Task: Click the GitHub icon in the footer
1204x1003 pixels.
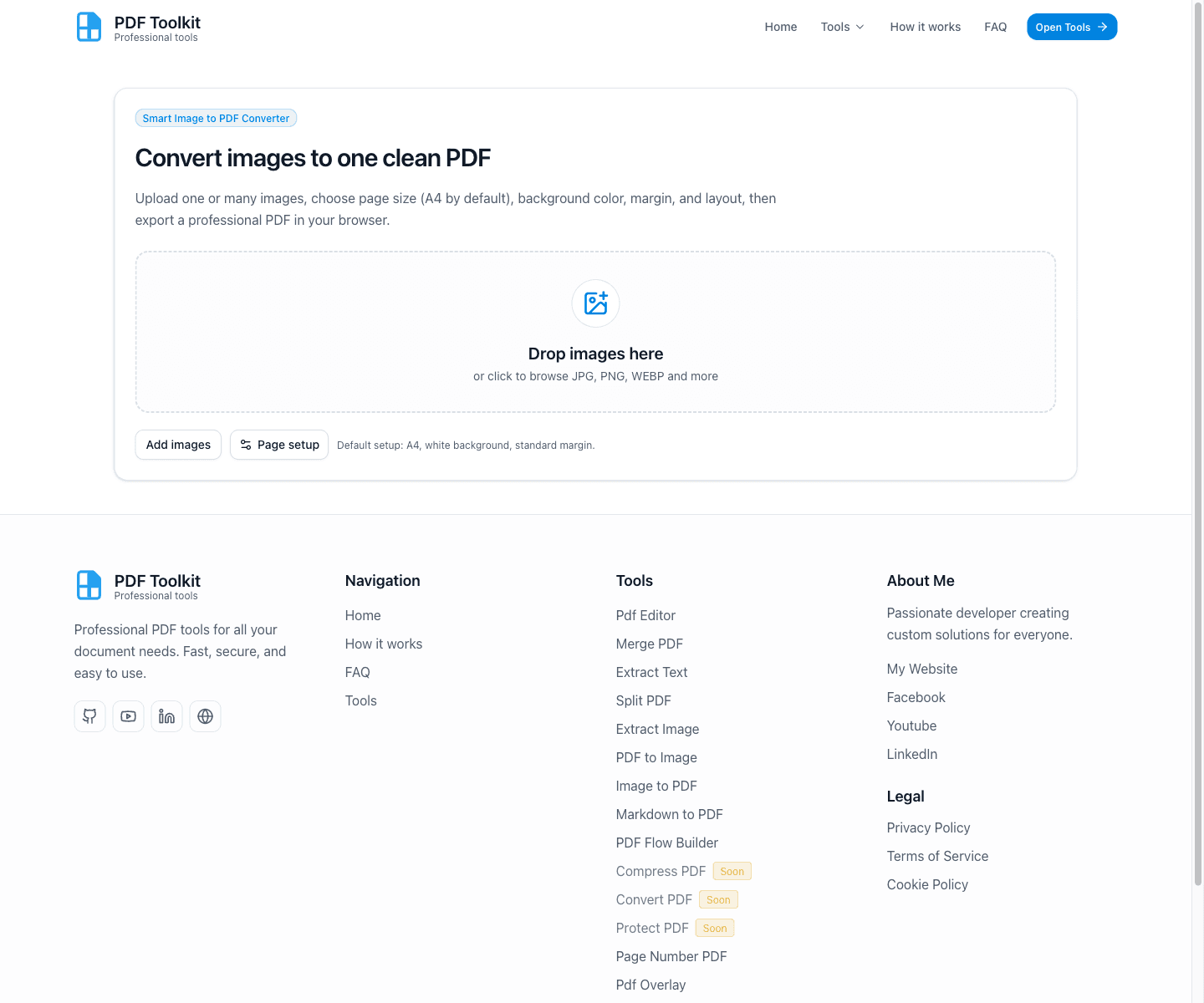Action: pyautogui.click(x=89, y=716)
